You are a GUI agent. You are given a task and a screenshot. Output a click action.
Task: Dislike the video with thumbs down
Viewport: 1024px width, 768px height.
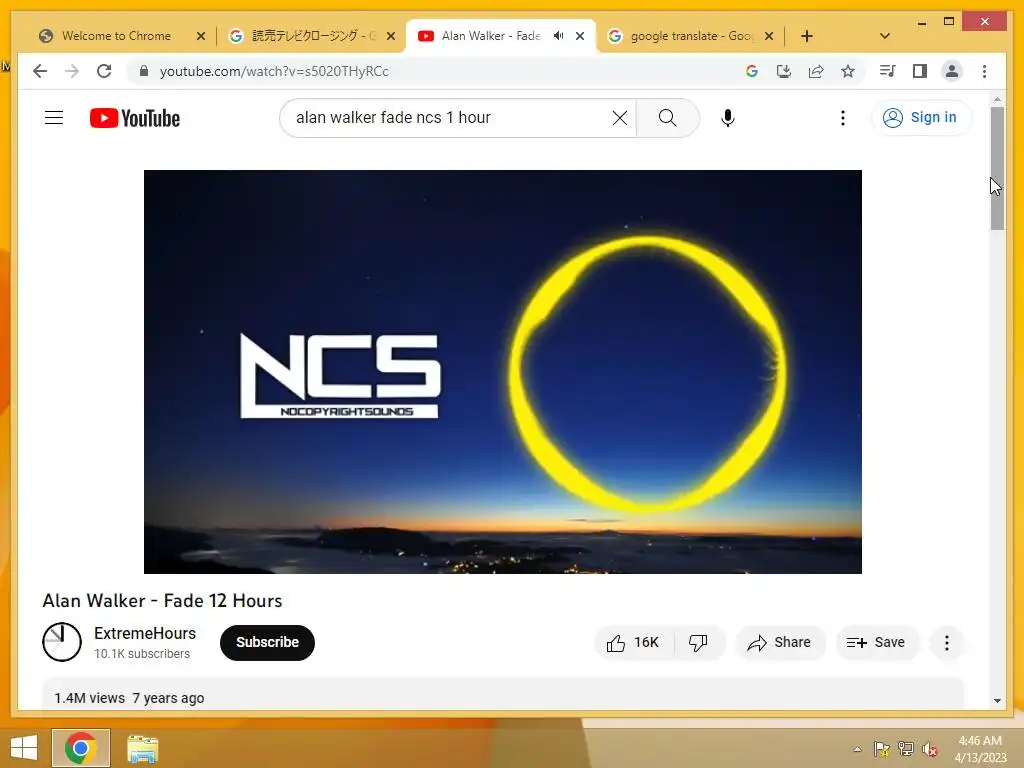point(698,643)
